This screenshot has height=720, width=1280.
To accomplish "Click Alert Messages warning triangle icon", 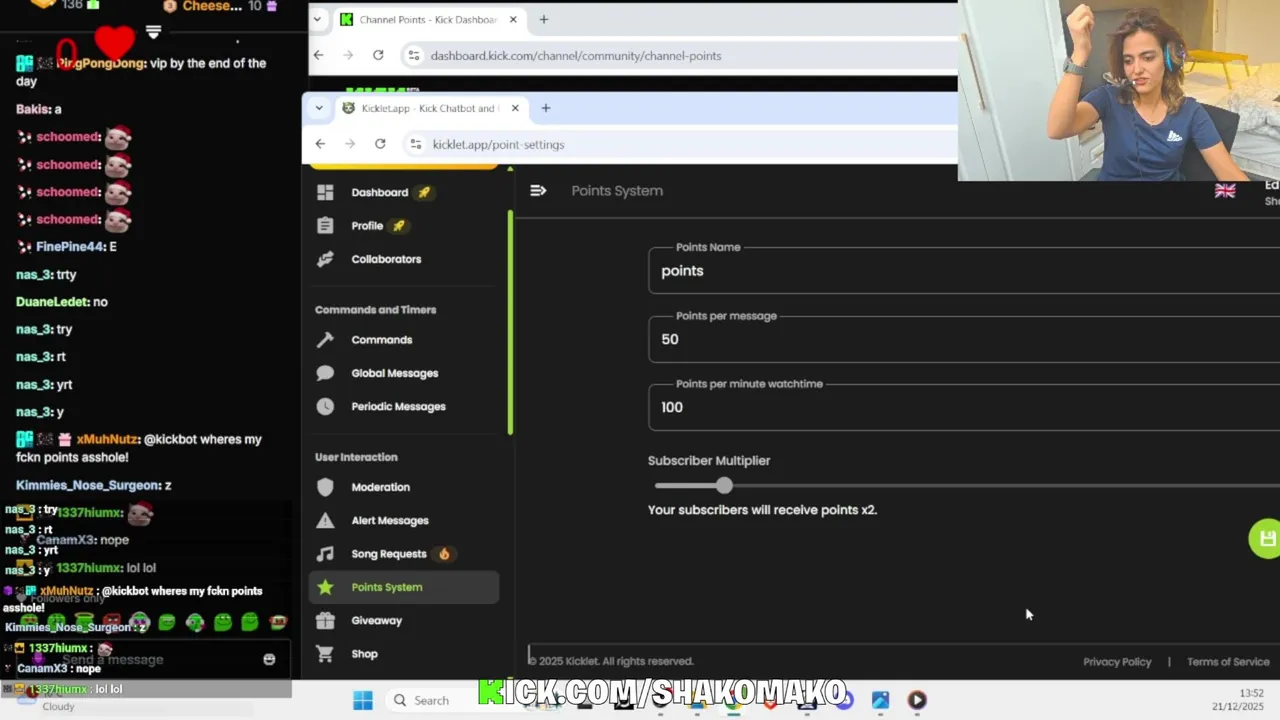I will [325, 520].
